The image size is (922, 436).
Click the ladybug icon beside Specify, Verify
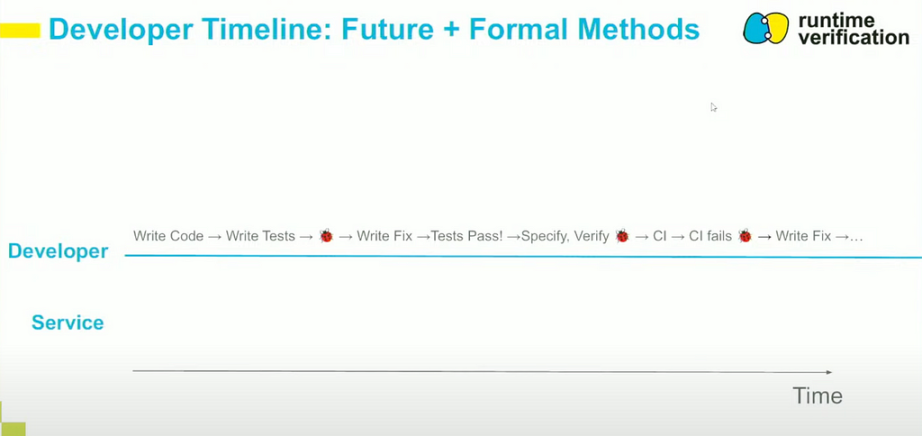[622, 237]
